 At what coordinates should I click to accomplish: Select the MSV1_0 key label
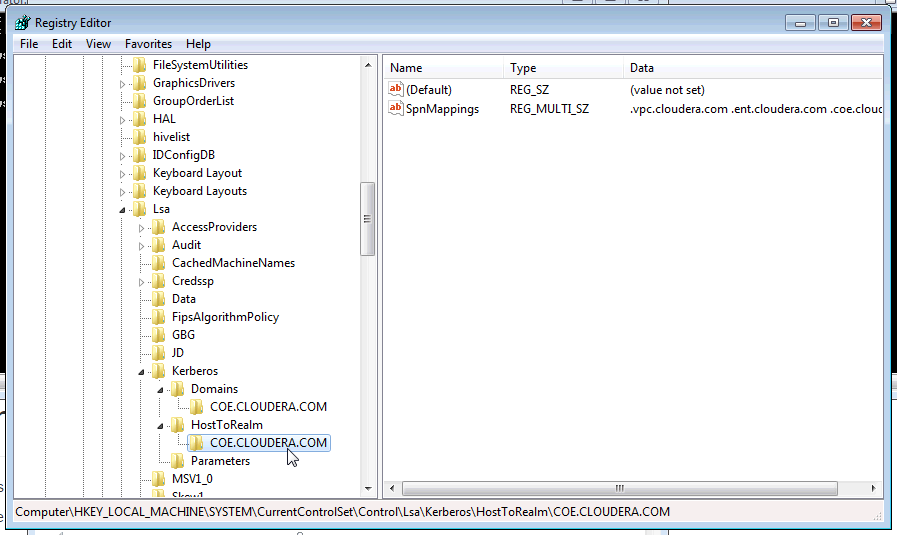[x=192, y=479]
